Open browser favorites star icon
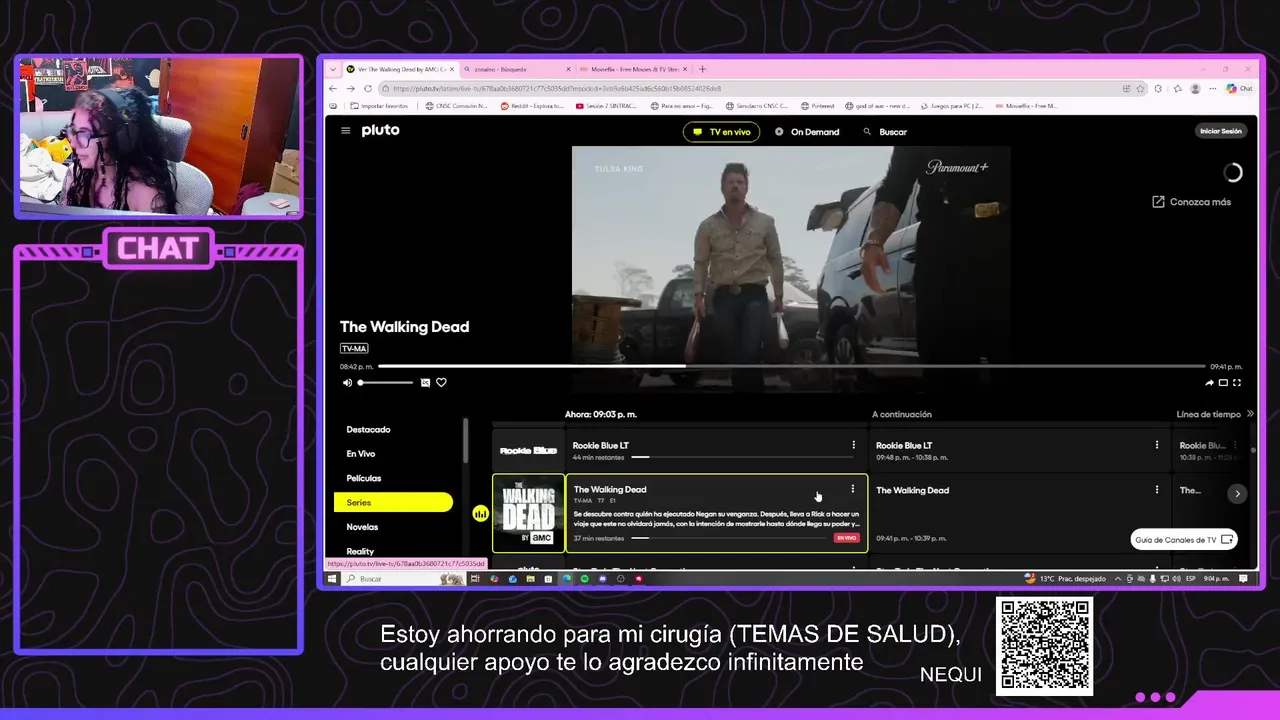The width and height of the screenshot is (1280, 720). pyautogui.click(x=1140, y=88)
